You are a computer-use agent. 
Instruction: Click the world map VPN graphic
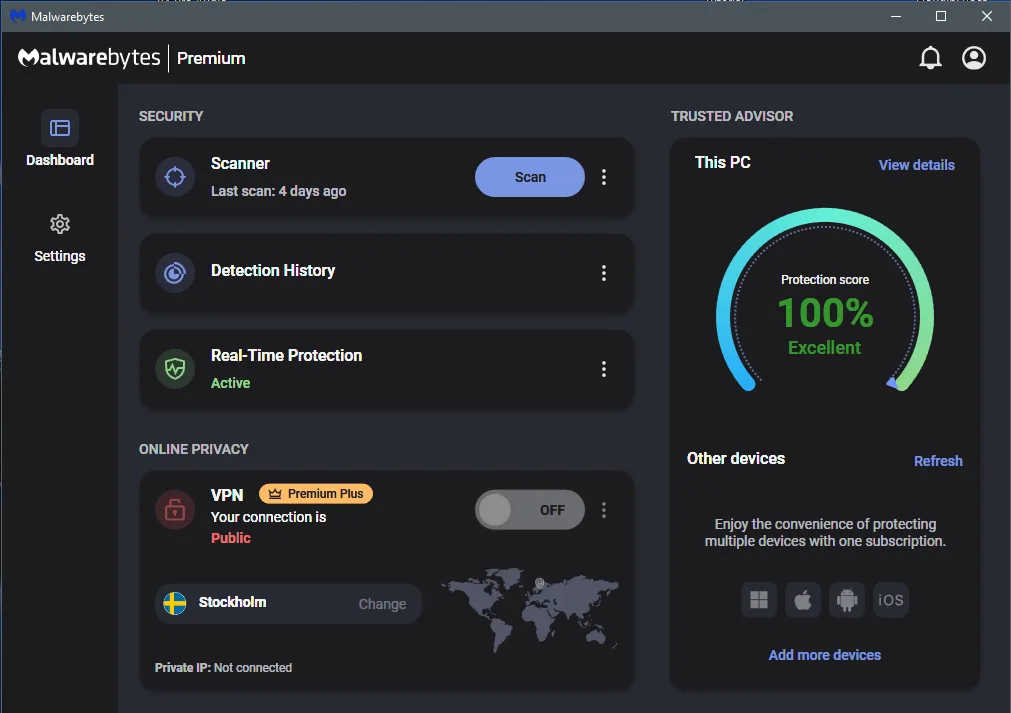pyautogui.click(x=530, y=609)
